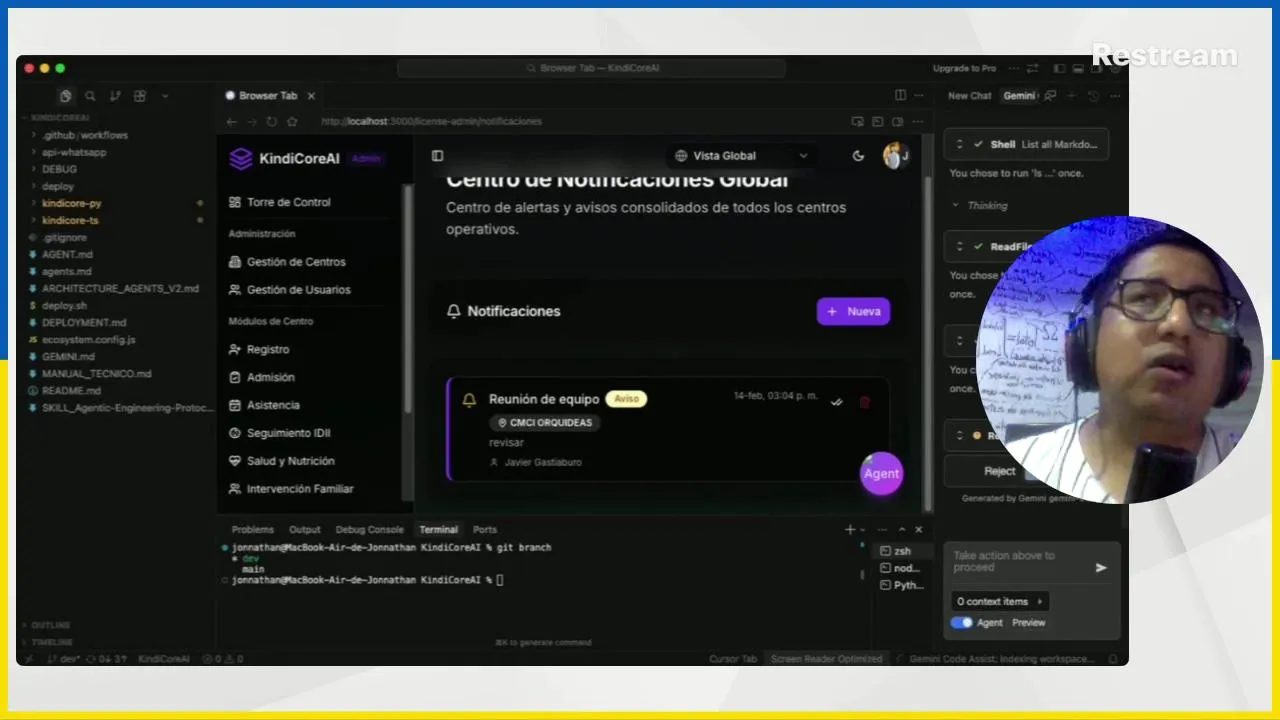
Task: Mark Reunión de equipo notification as read
Action: [x=837, y=402]
